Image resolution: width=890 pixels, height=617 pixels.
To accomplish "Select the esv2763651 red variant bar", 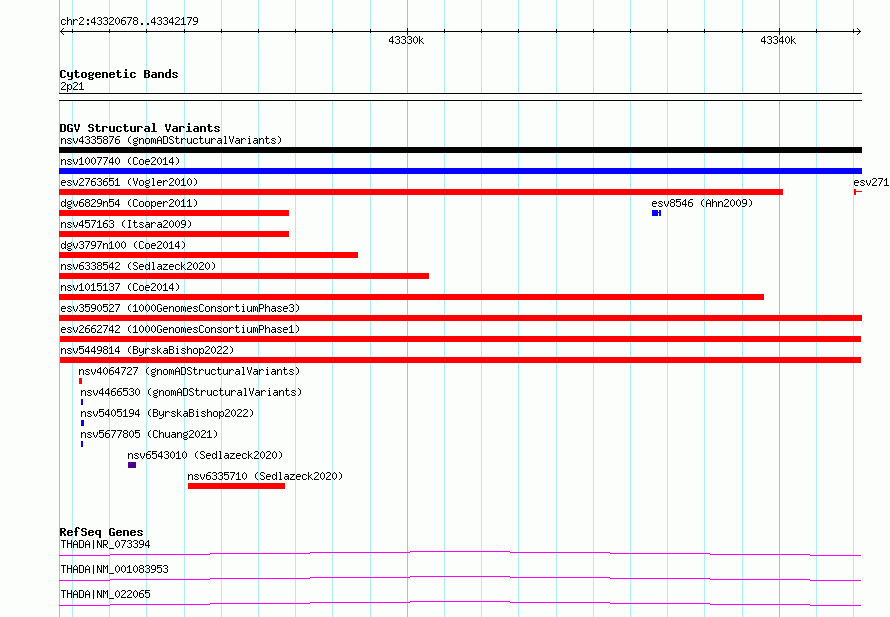I will 421,192.
